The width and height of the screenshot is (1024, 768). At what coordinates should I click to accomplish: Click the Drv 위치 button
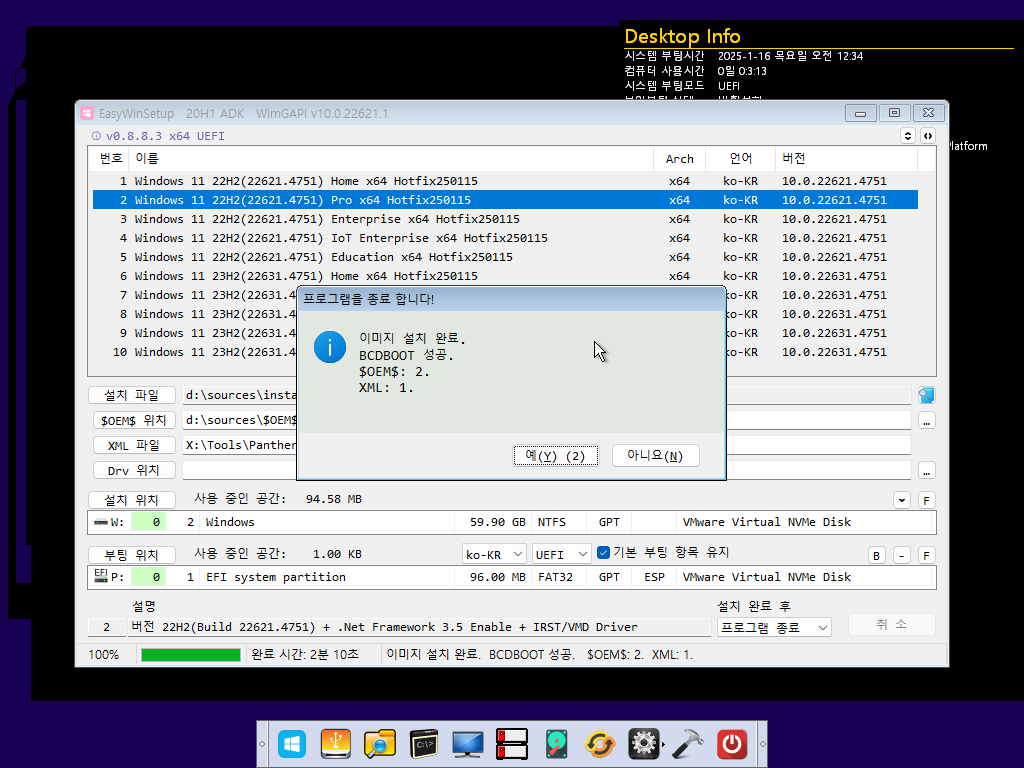134,470
